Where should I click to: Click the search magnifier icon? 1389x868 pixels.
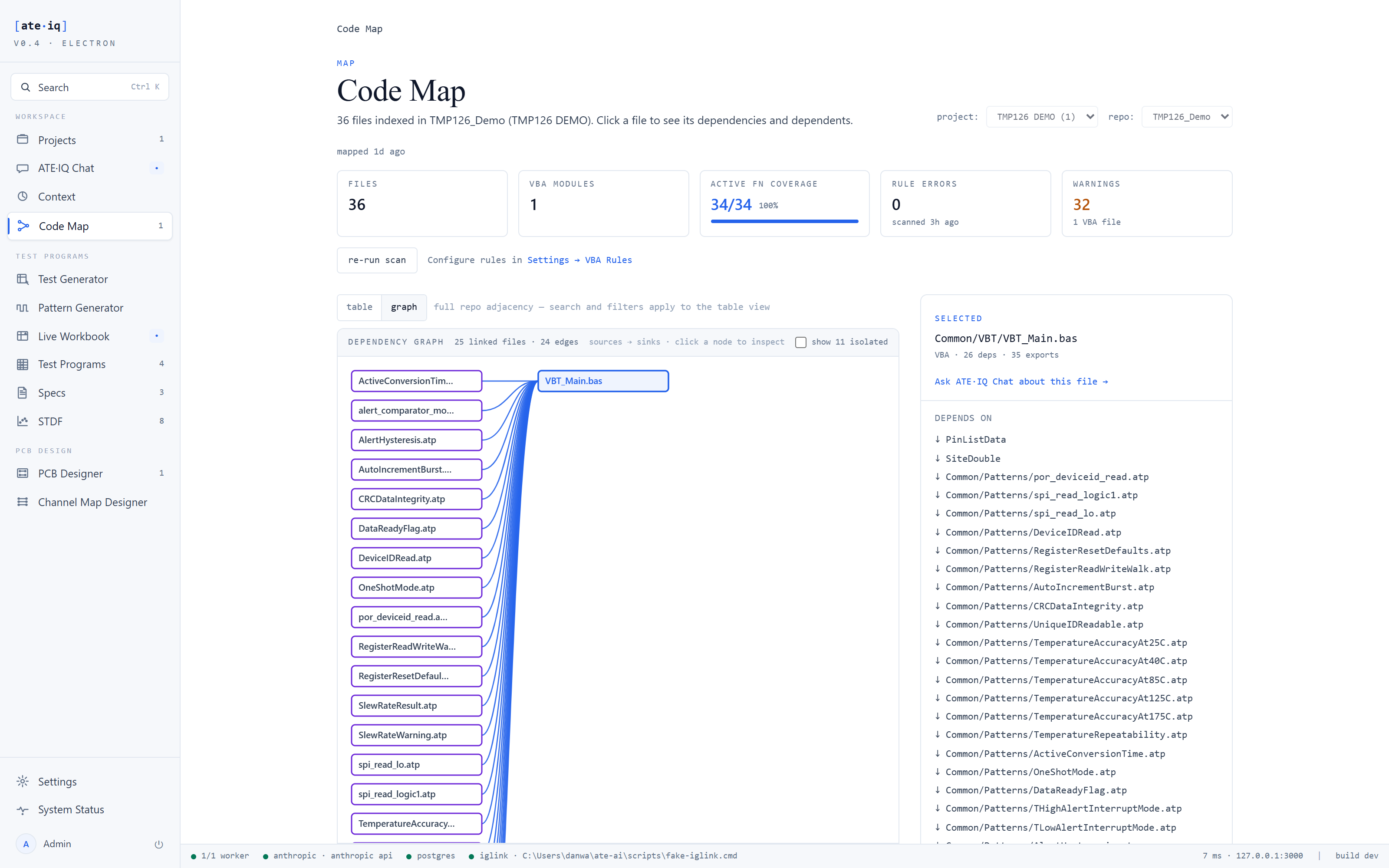pos(25,87)
